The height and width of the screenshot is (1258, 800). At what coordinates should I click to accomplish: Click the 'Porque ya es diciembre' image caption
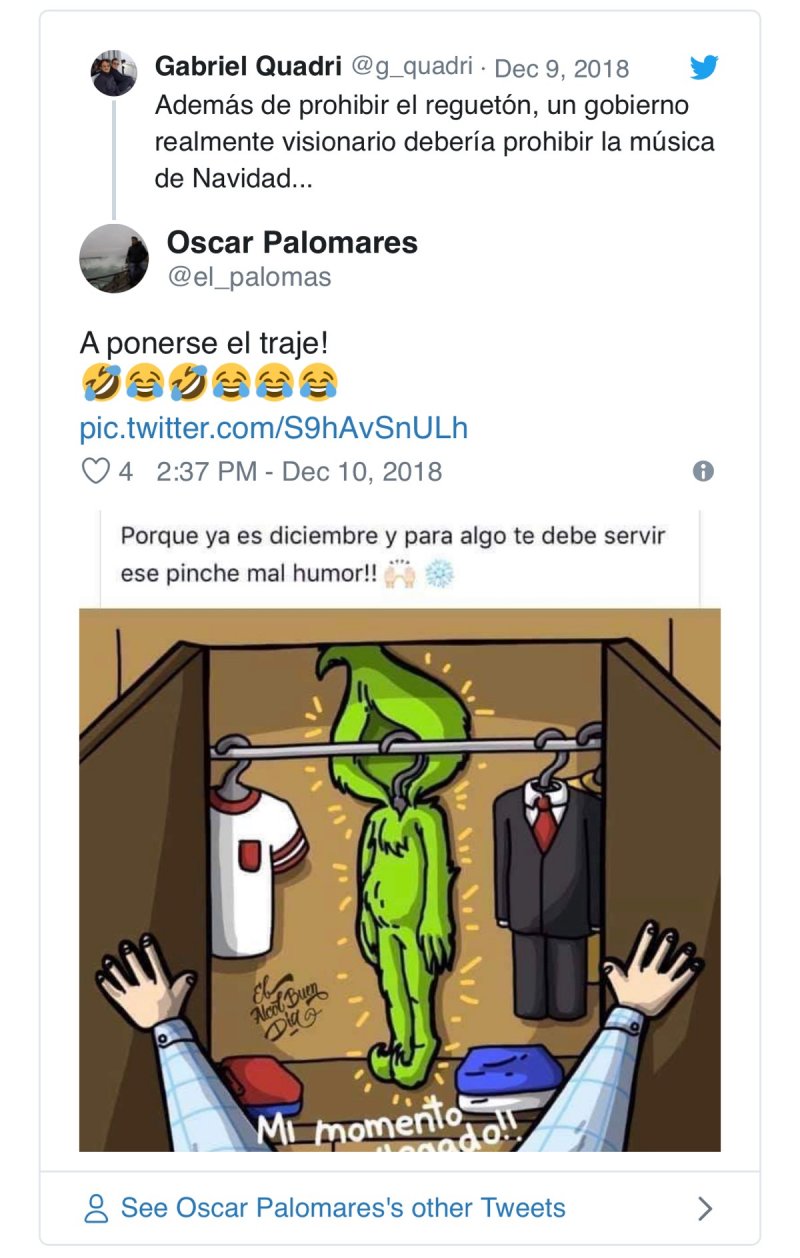coord(393,555)
